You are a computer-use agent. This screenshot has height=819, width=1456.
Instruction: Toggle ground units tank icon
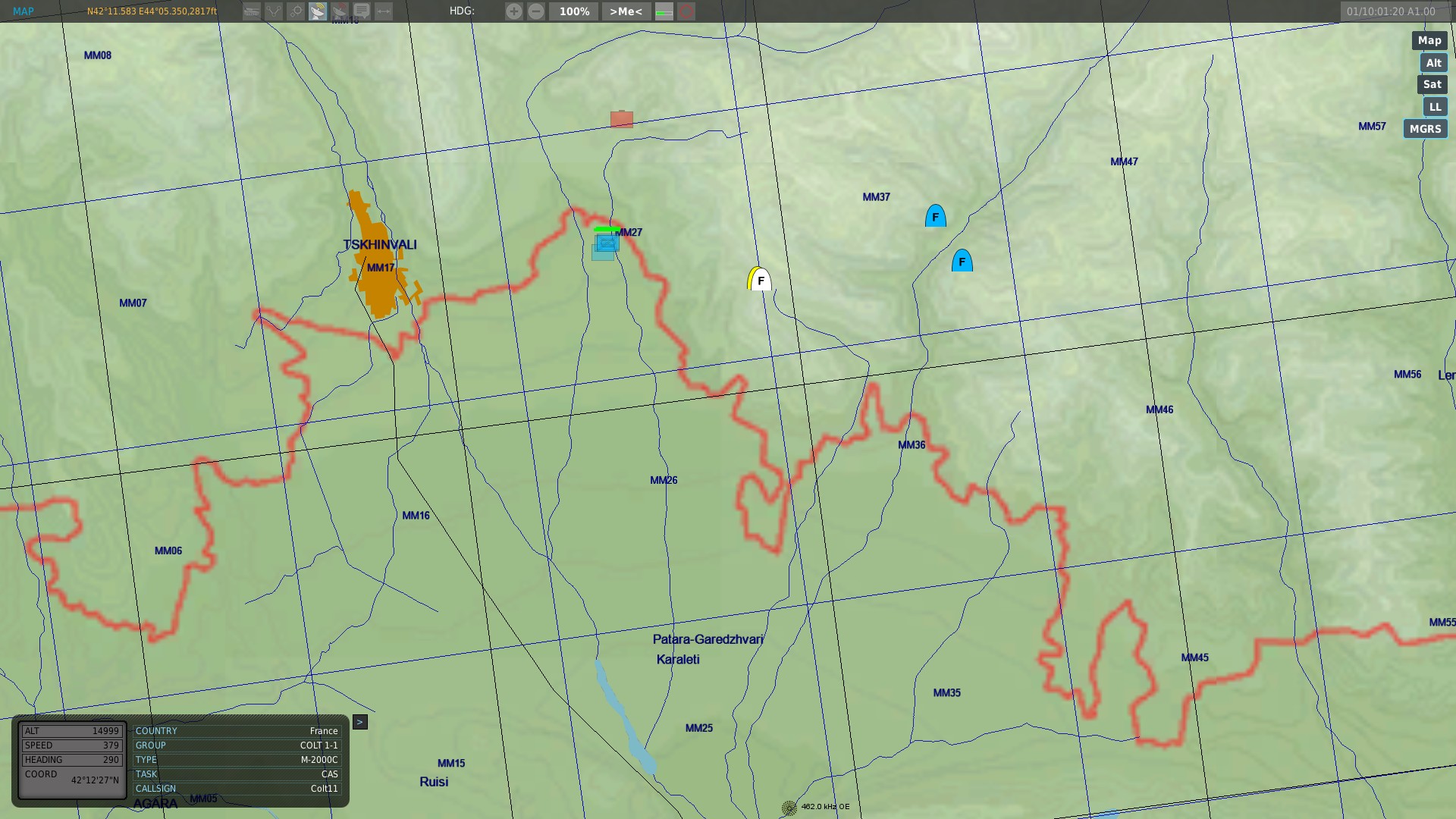[x=252, y=11]
